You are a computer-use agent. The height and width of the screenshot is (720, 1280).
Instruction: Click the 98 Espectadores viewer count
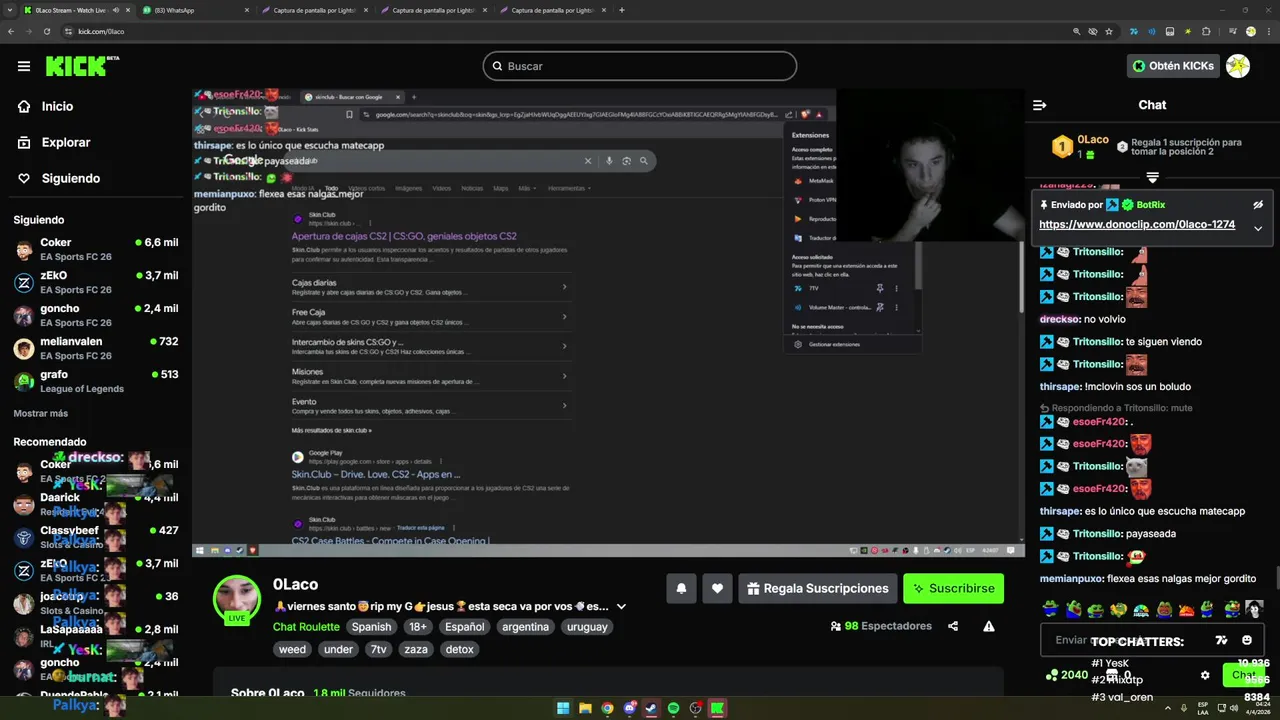[x=881, y=626]
